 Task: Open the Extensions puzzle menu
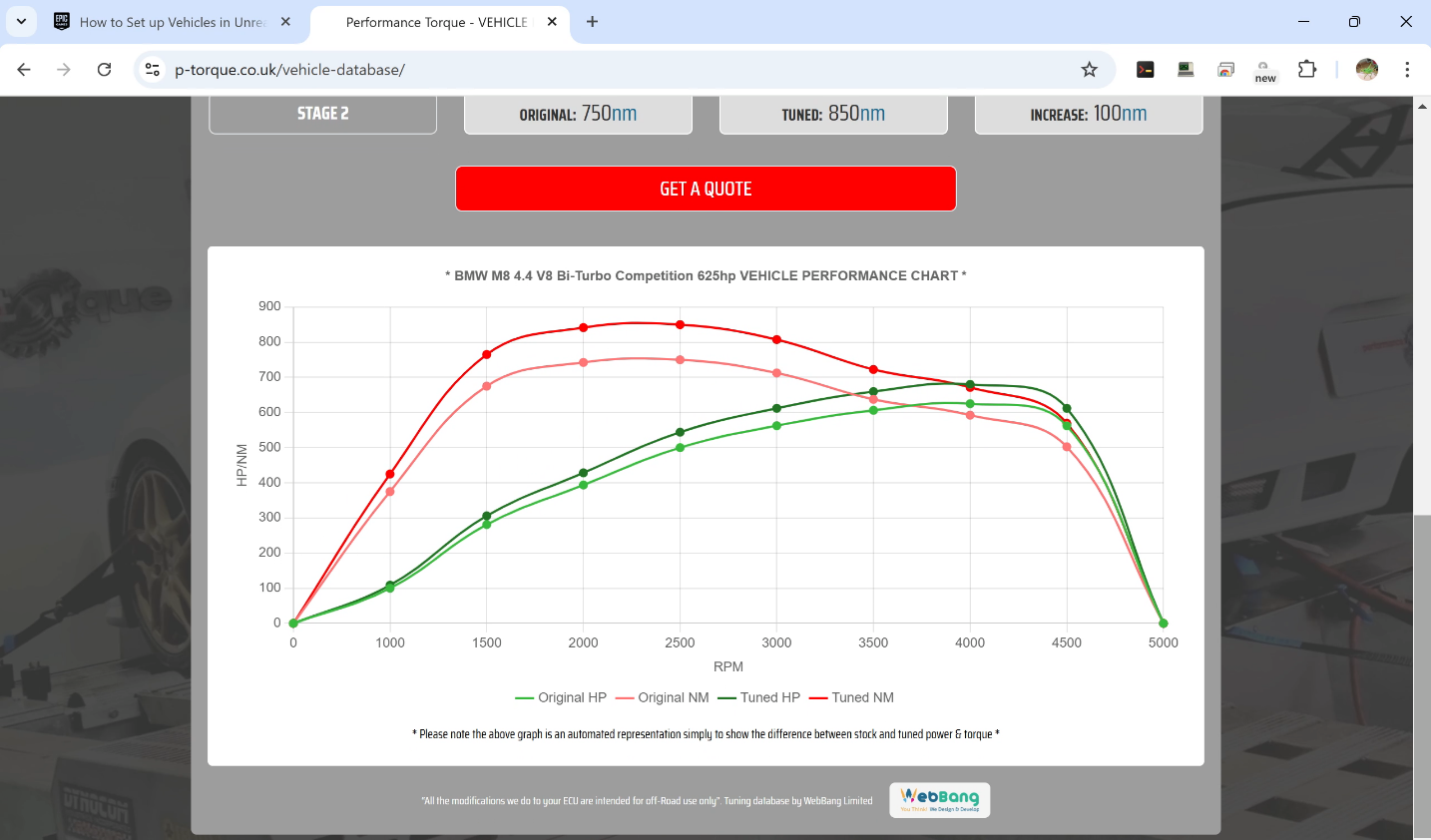[1307, 70]
